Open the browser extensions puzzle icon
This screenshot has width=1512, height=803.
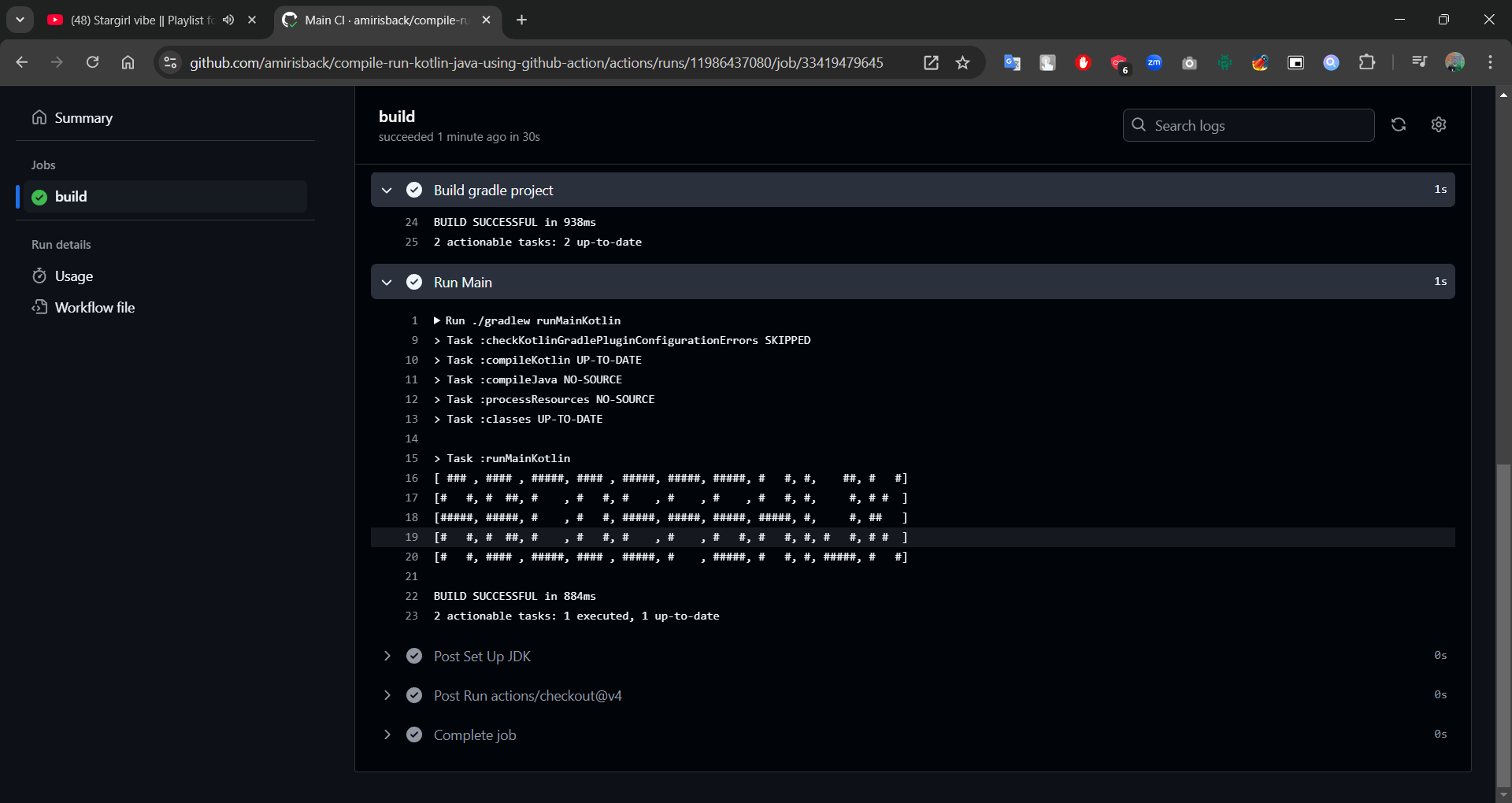(x=1367, y=63)
